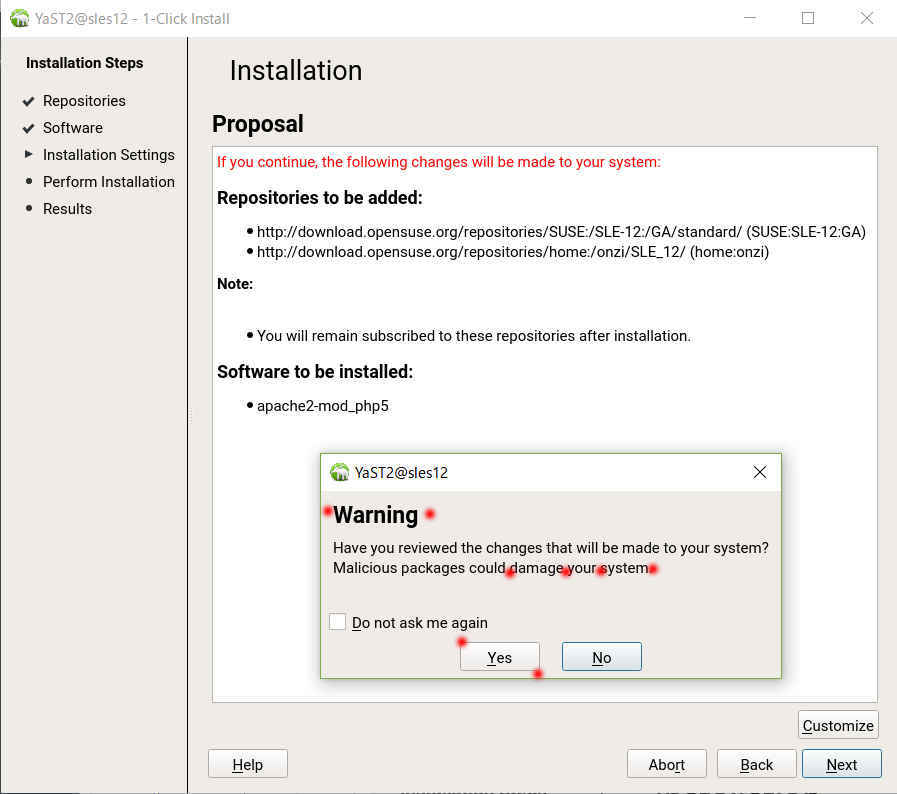
Task: Close the YaST2@sles12 warning dialog
Action: [760, 472]
